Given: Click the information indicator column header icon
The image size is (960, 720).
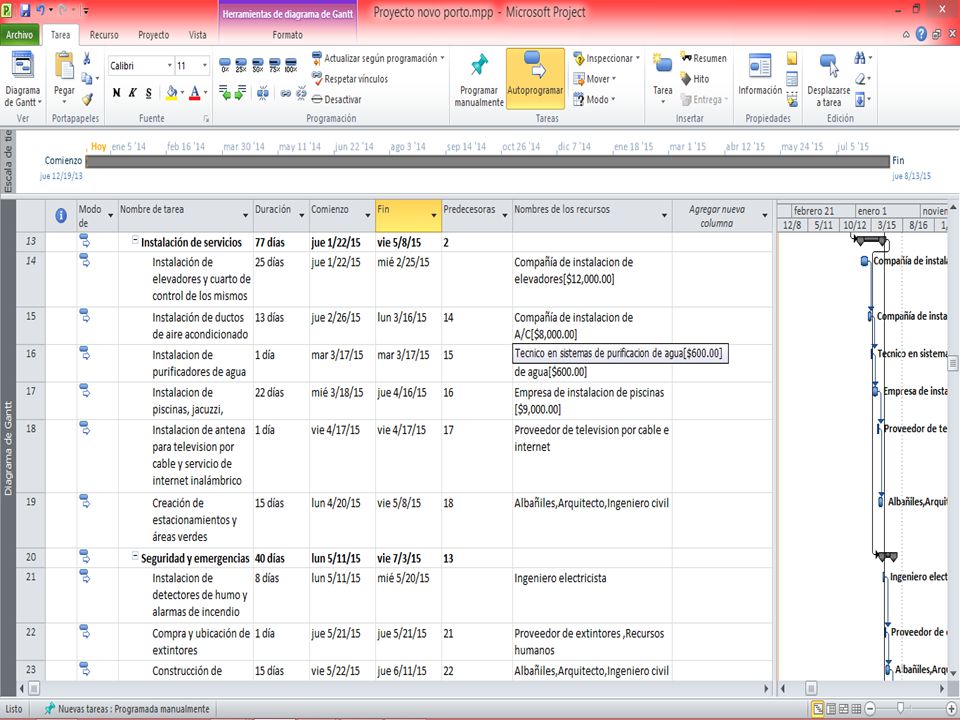Looking at the screenshot, I should coord(61,216).
